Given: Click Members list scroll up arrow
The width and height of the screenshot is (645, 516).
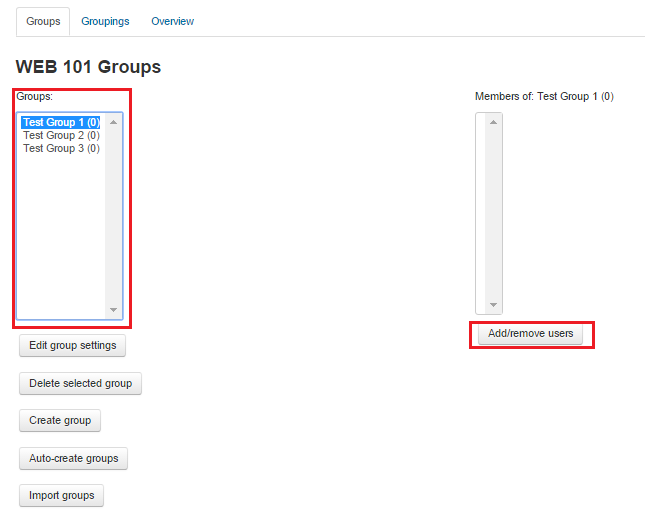Looking at the screenshot, I should click(x=493, y=122).
